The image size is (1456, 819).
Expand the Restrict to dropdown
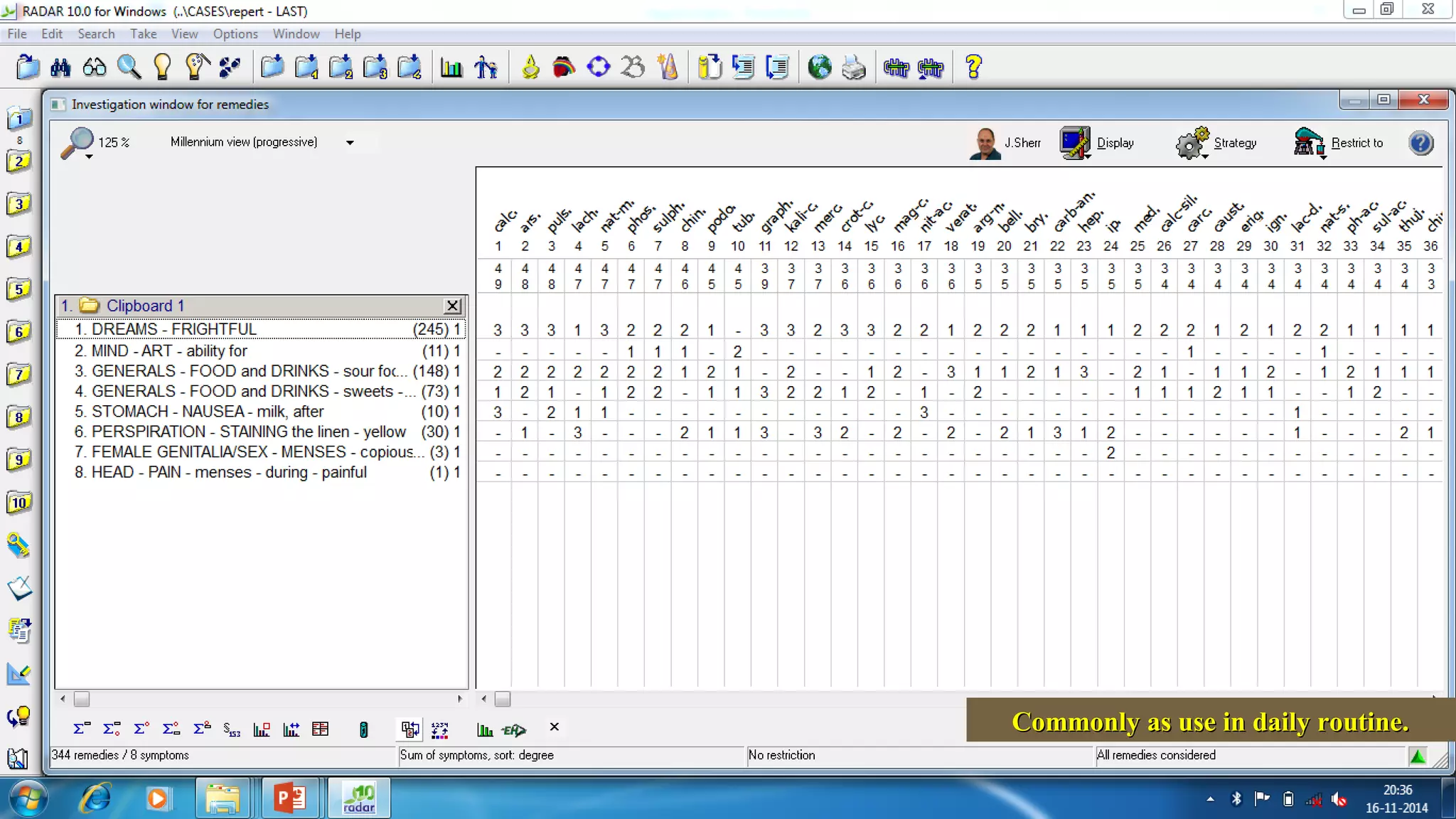(x=1322, y=156)
